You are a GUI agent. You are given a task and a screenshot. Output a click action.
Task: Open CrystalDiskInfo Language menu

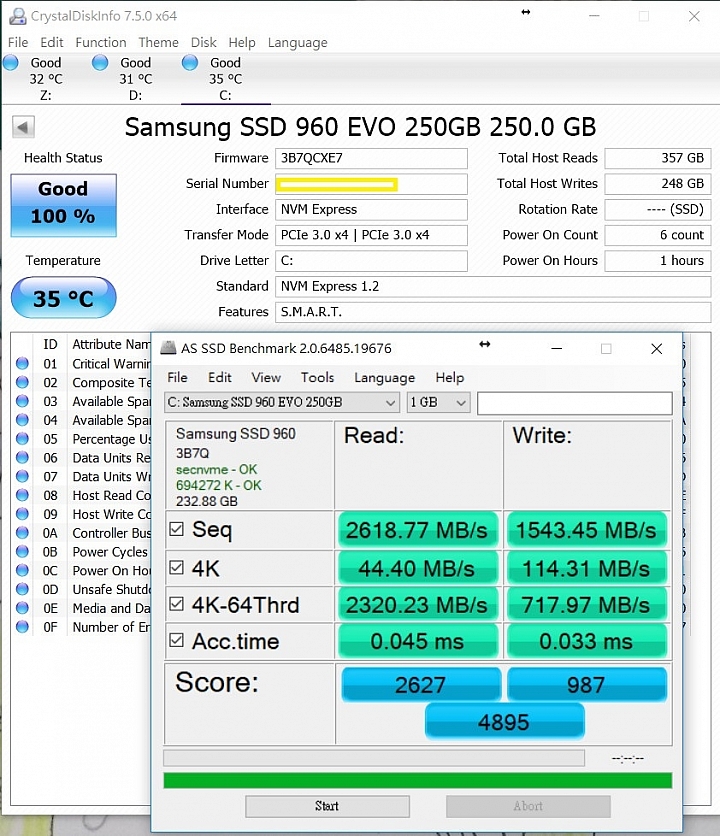pyautogui.click(x=298, y=43)
